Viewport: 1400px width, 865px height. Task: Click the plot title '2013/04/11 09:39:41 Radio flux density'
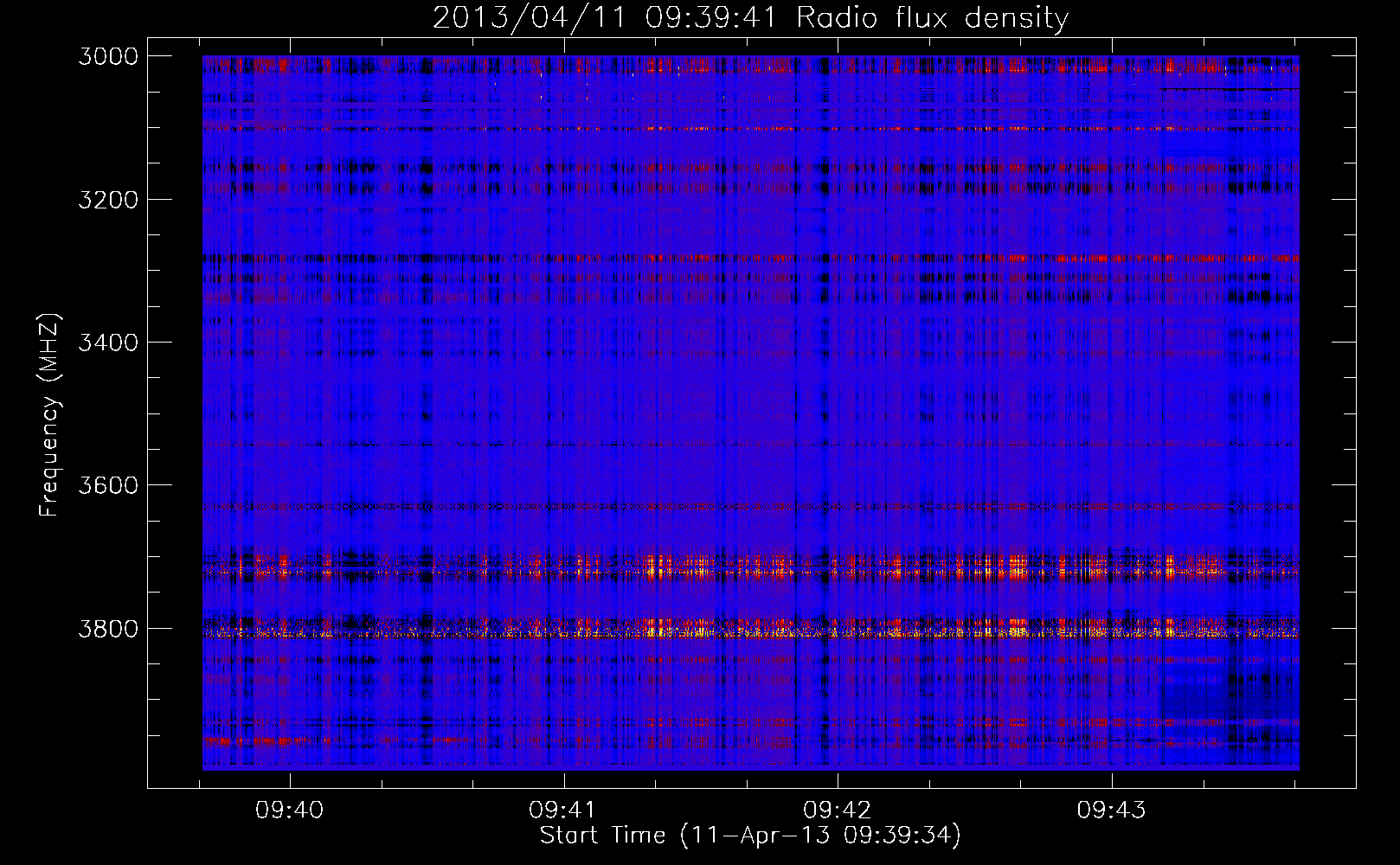click(x=750, y=18)
